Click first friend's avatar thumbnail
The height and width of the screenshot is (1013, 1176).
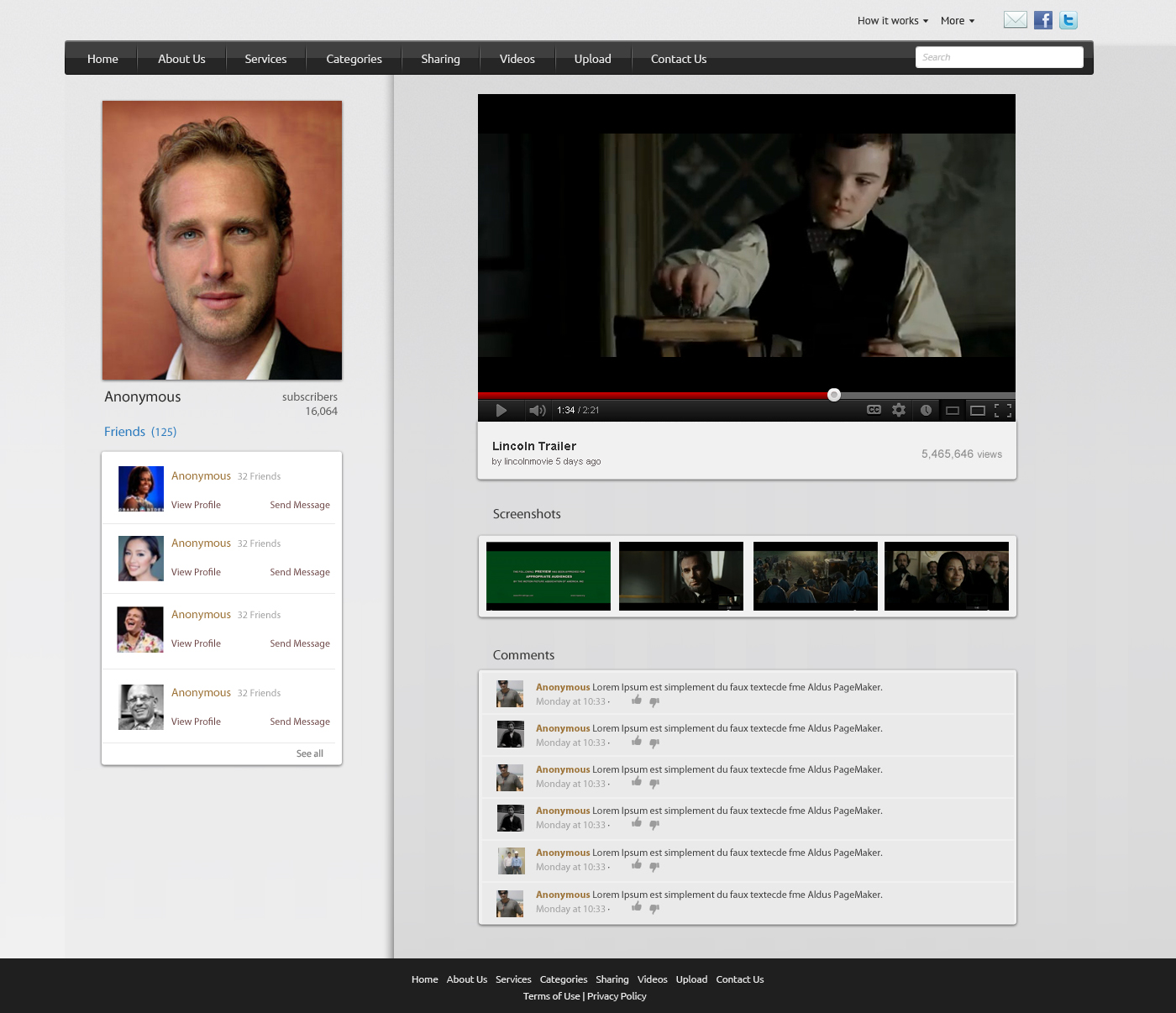pos(141,489)
